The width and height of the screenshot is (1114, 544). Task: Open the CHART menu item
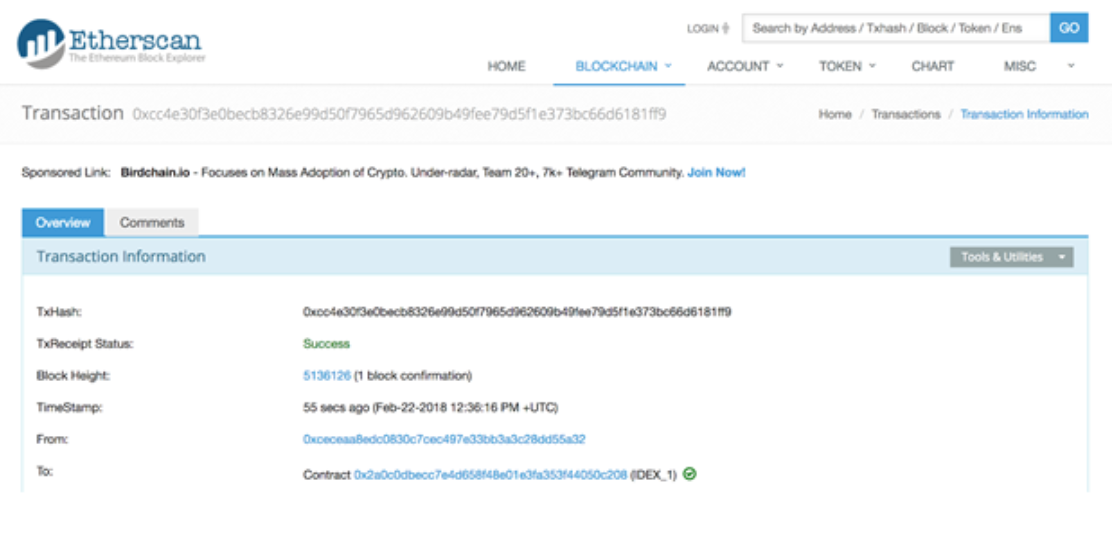click(932, 66)
